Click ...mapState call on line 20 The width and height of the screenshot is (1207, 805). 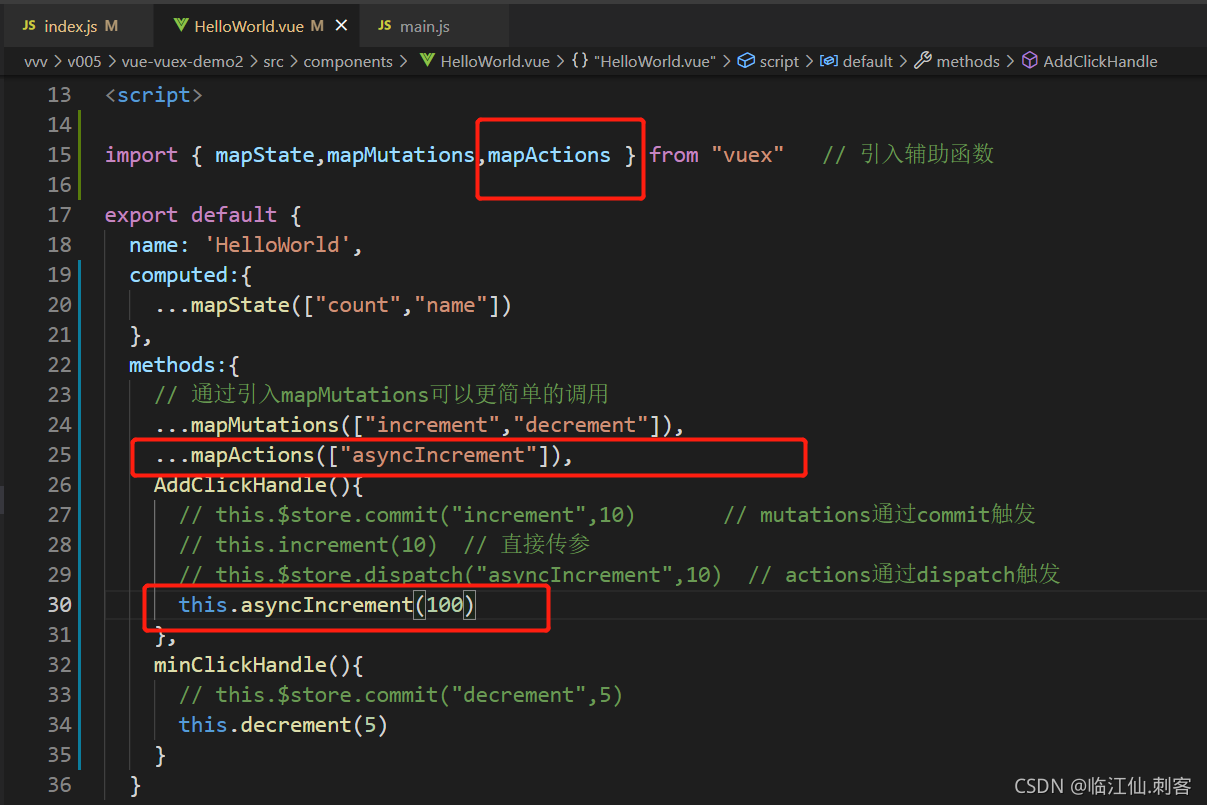[x=332, y=305]
